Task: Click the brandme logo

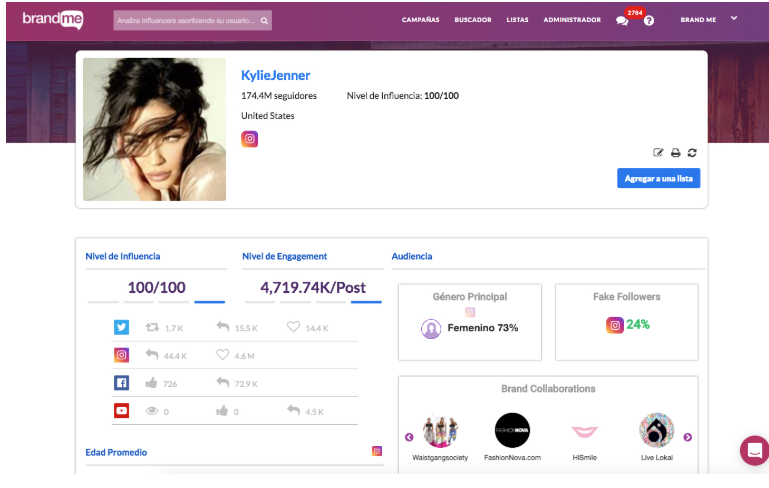Action: (x=53, y=20)
